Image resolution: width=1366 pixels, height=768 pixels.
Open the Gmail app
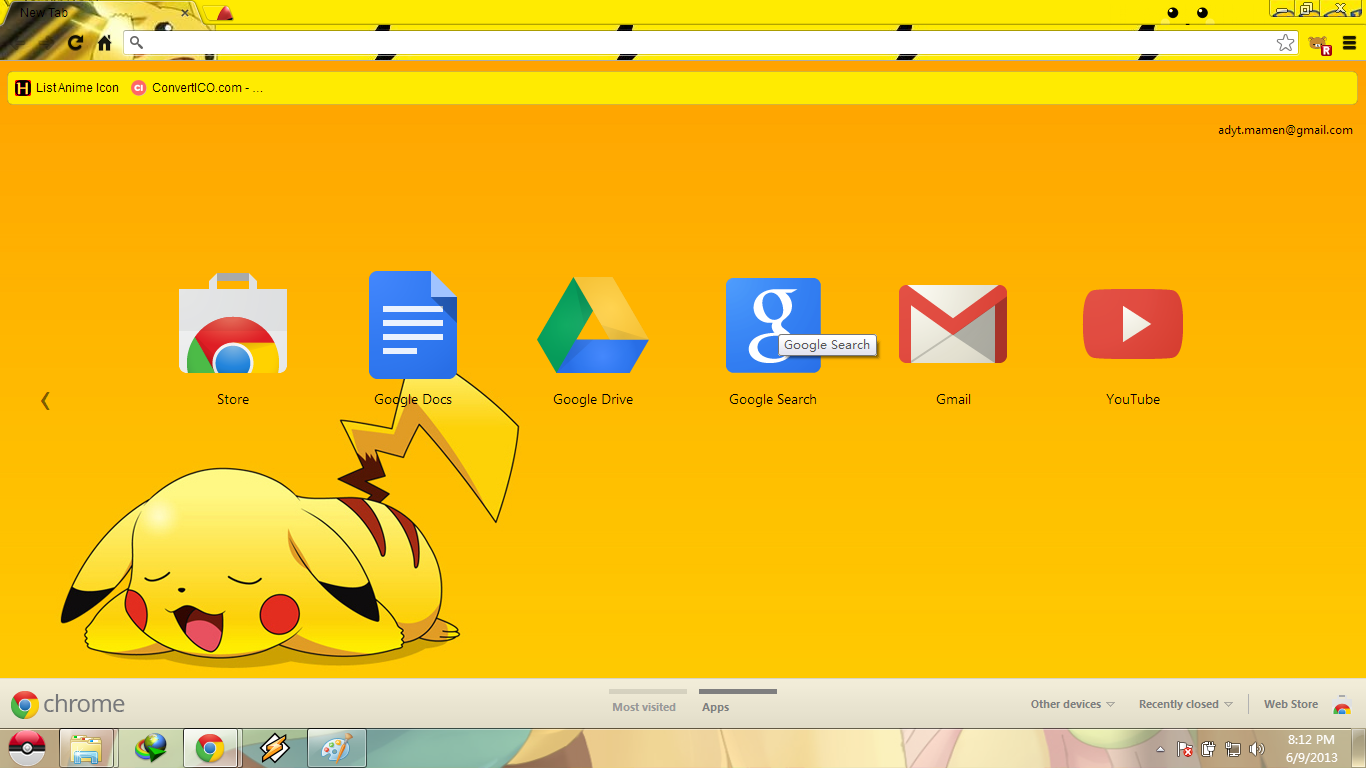pyautogui.click(x=953, y=324)
